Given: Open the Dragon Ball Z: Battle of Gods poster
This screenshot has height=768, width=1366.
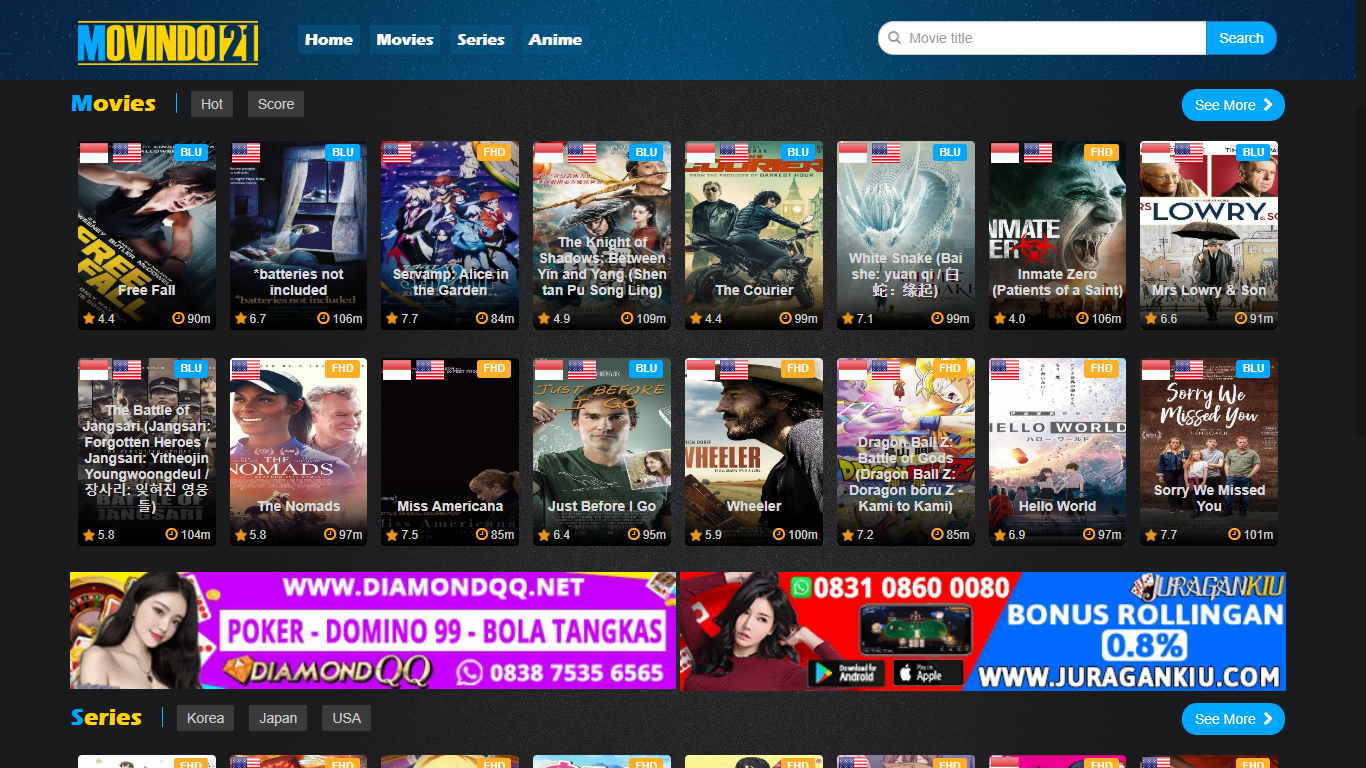Looking at the screenshot, I should (x=906, y=452).
